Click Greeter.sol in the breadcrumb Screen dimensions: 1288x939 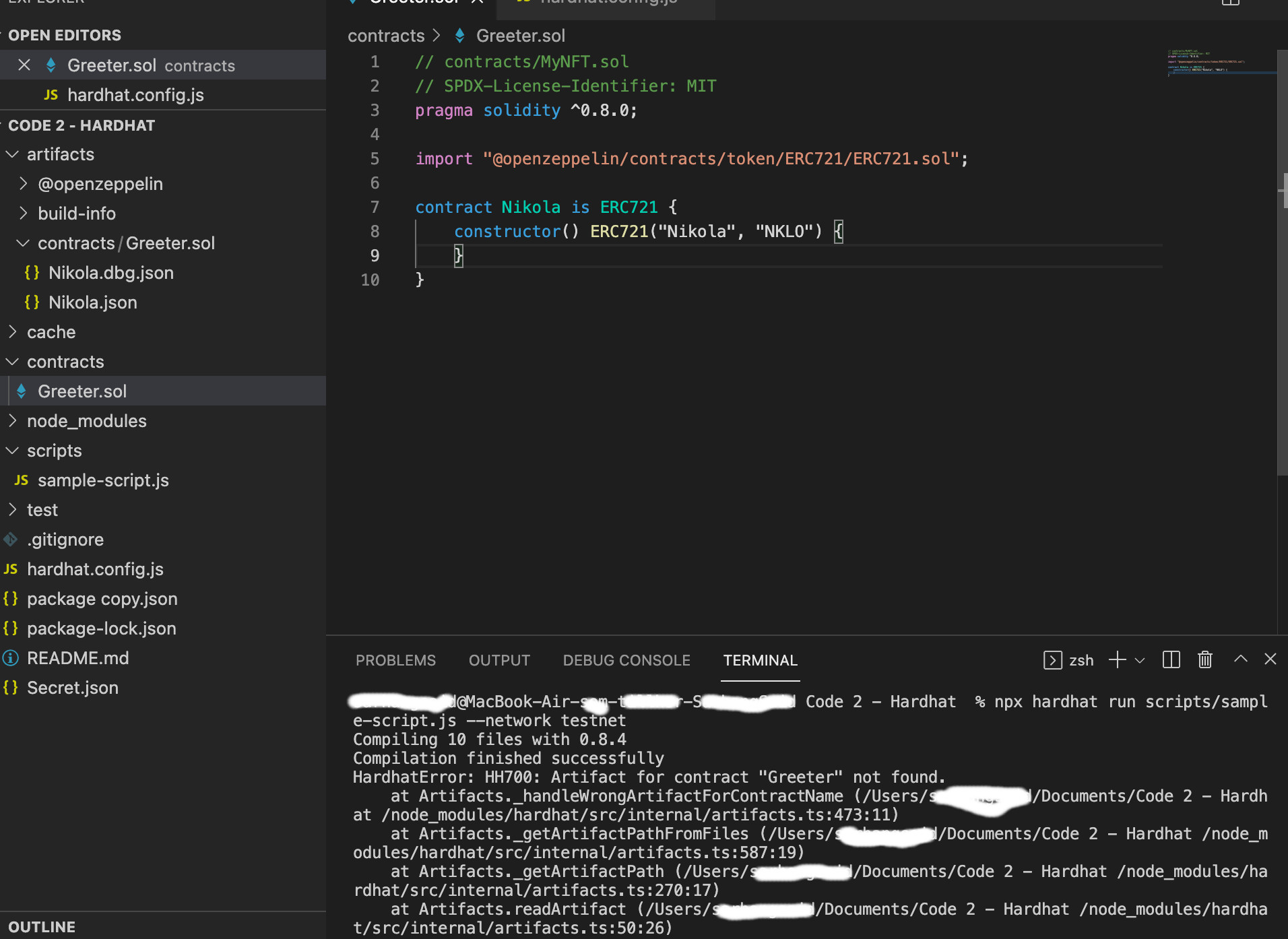521,36
